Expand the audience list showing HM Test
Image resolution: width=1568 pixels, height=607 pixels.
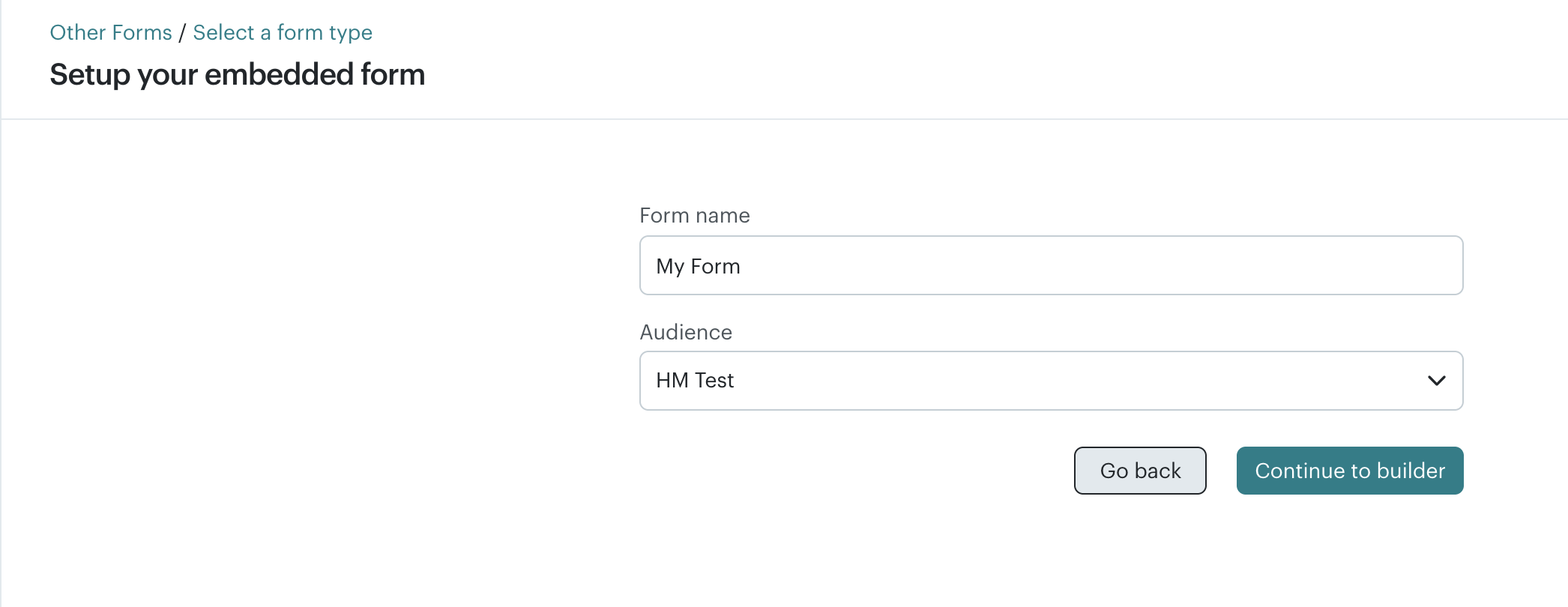pos(1050,381)
